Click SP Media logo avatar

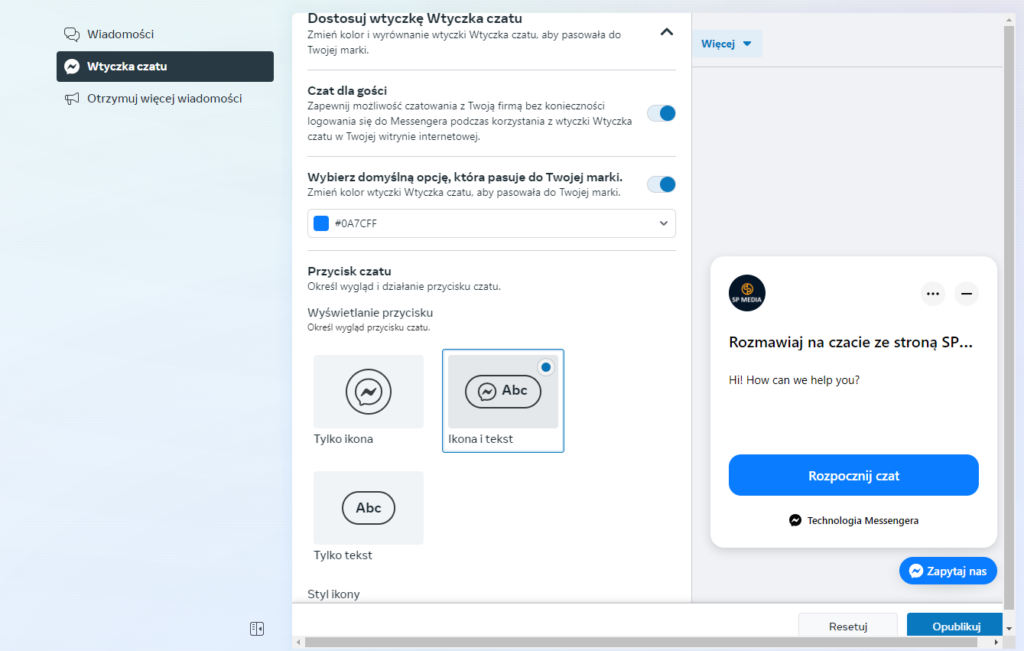coord(747,293)
